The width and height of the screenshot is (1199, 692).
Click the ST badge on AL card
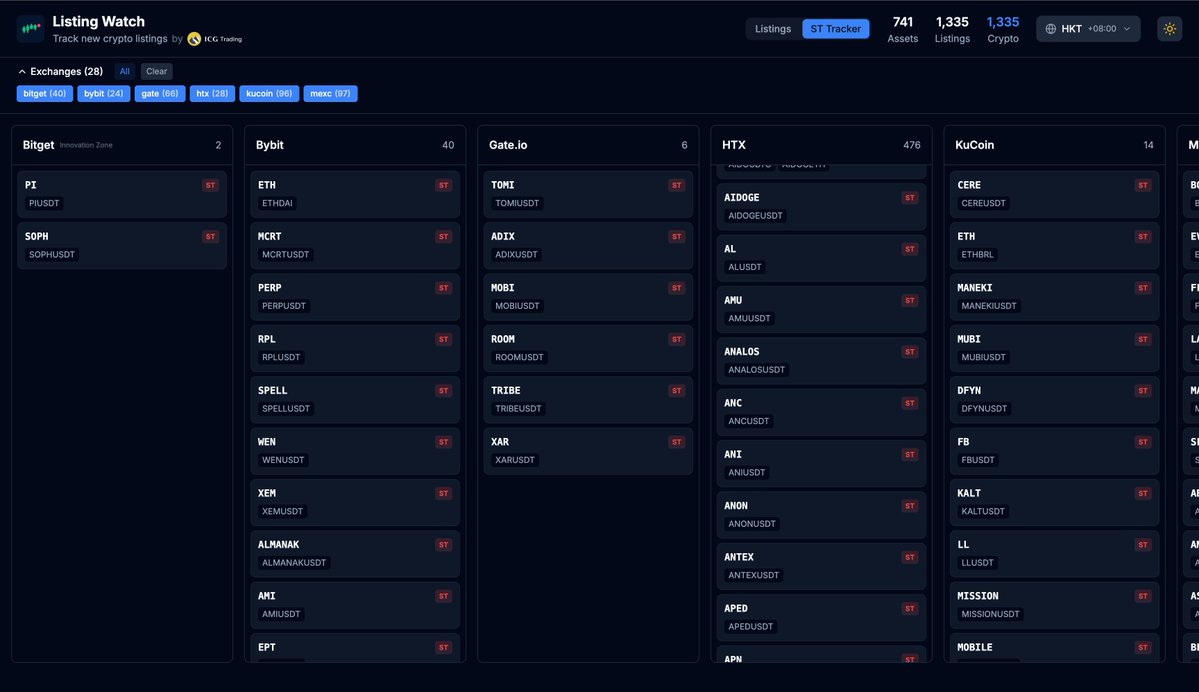[910, 249]
